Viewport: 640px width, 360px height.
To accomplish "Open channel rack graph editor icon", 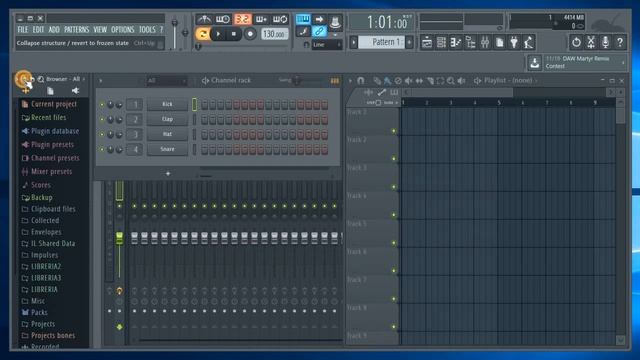I will [335, 81].
